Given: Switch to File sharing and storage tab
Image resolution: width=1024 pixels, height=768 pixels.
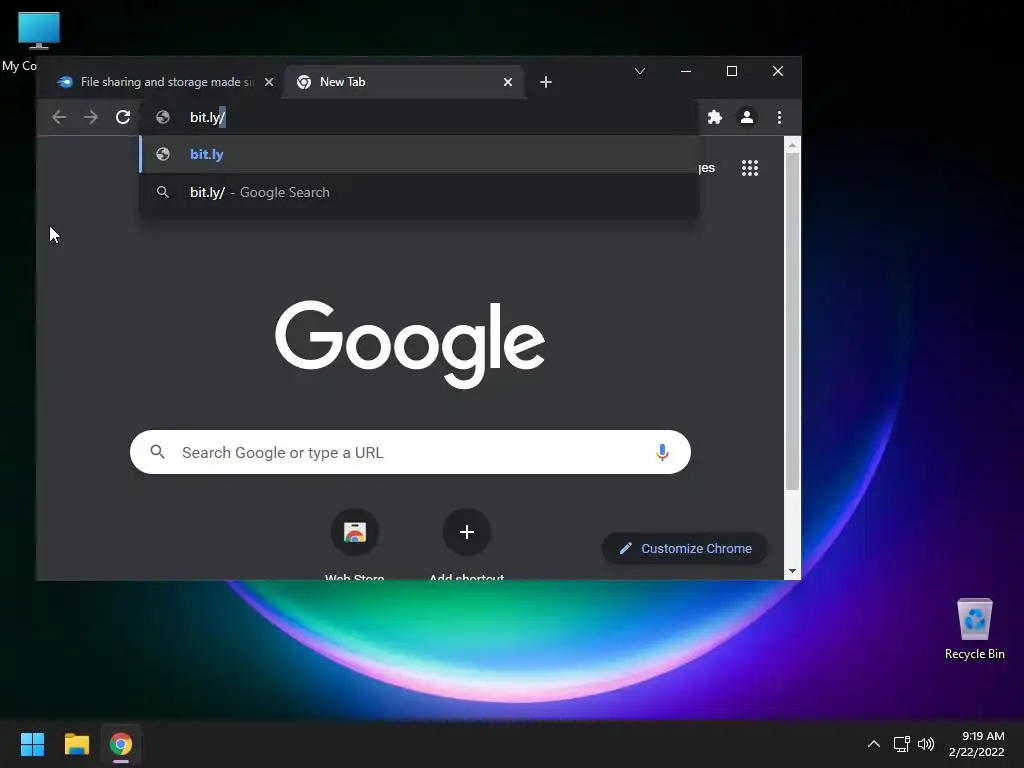Looking at the screenshot, I should click(161, 82).
